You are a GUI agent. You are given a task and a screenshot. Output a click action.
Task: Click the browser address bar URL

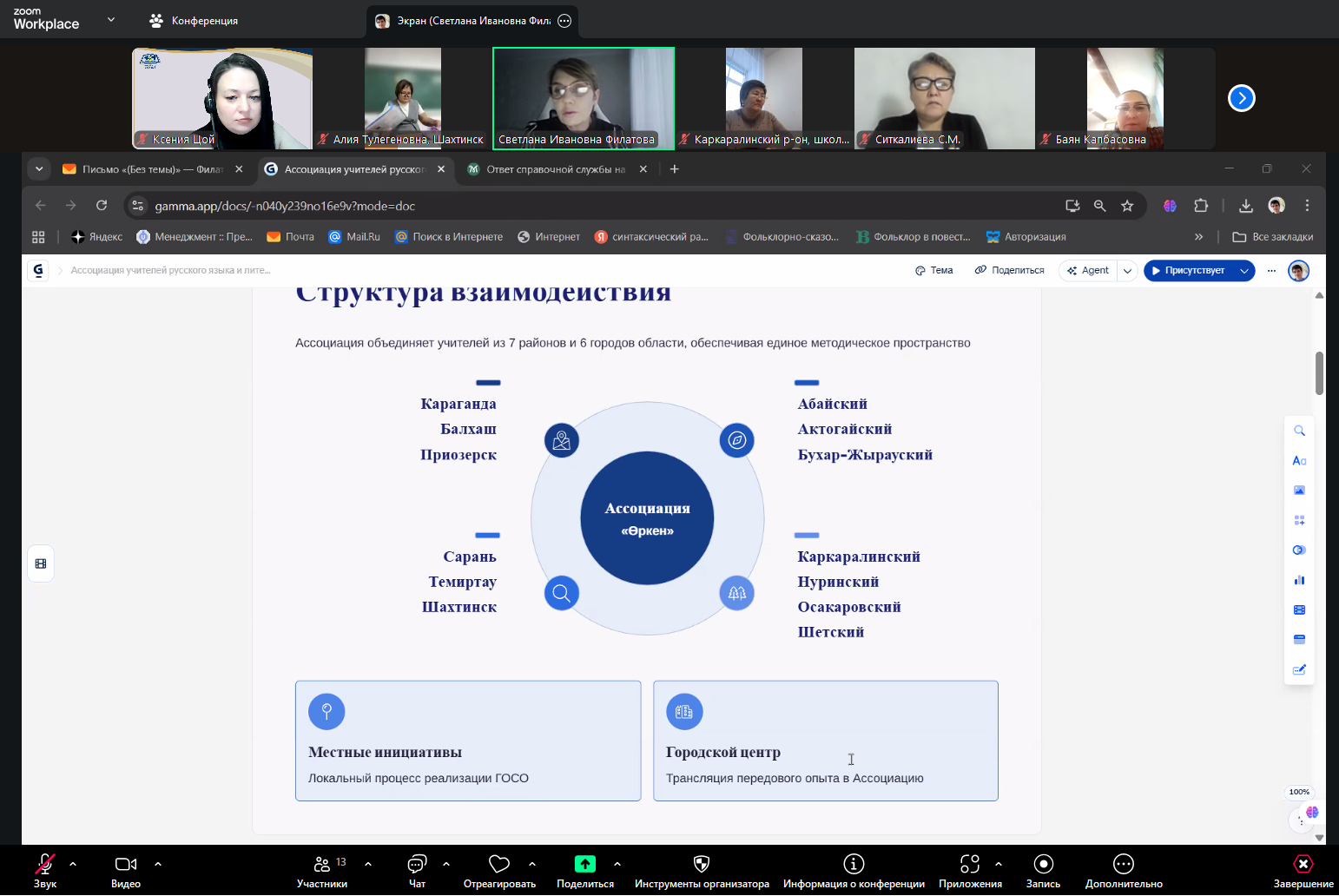(285, 206)
